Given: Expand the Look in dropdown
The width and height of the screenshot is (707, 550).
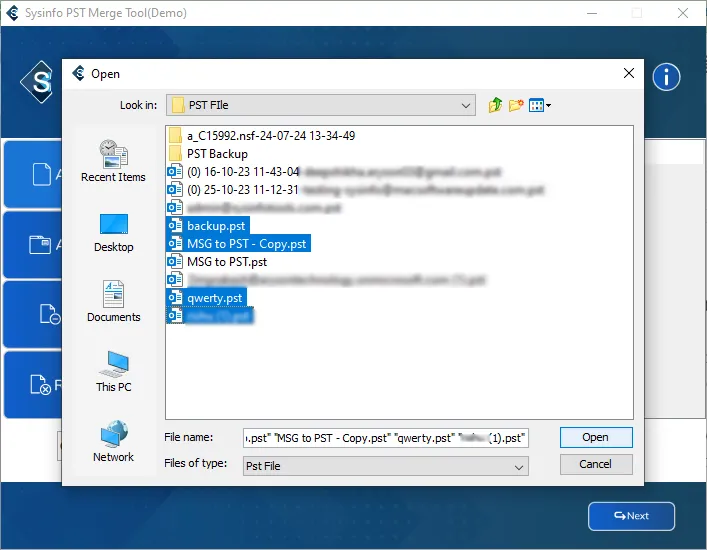Looking at the screenshot, I should click(x=465, y=105).
